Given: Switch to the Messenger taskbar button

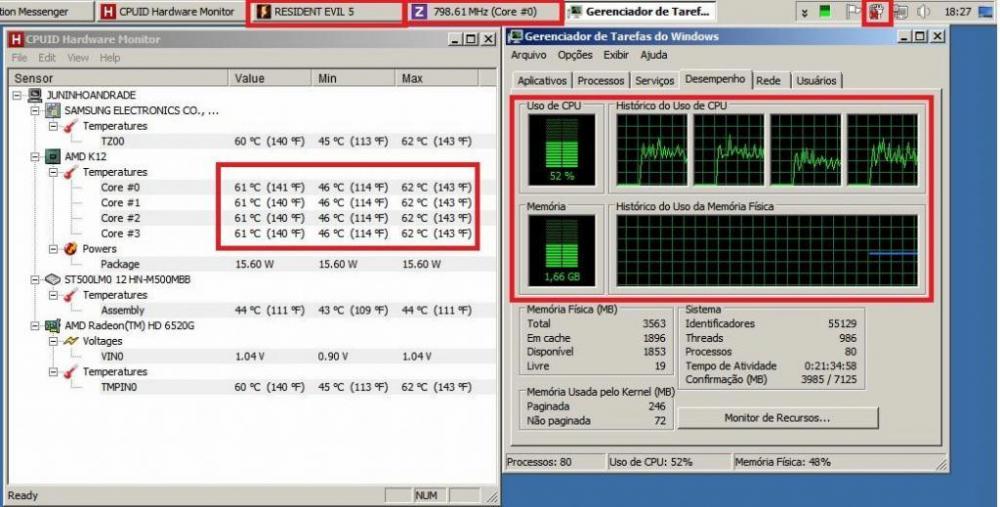Looking at the screenshot, I should (x=45, y=11).
